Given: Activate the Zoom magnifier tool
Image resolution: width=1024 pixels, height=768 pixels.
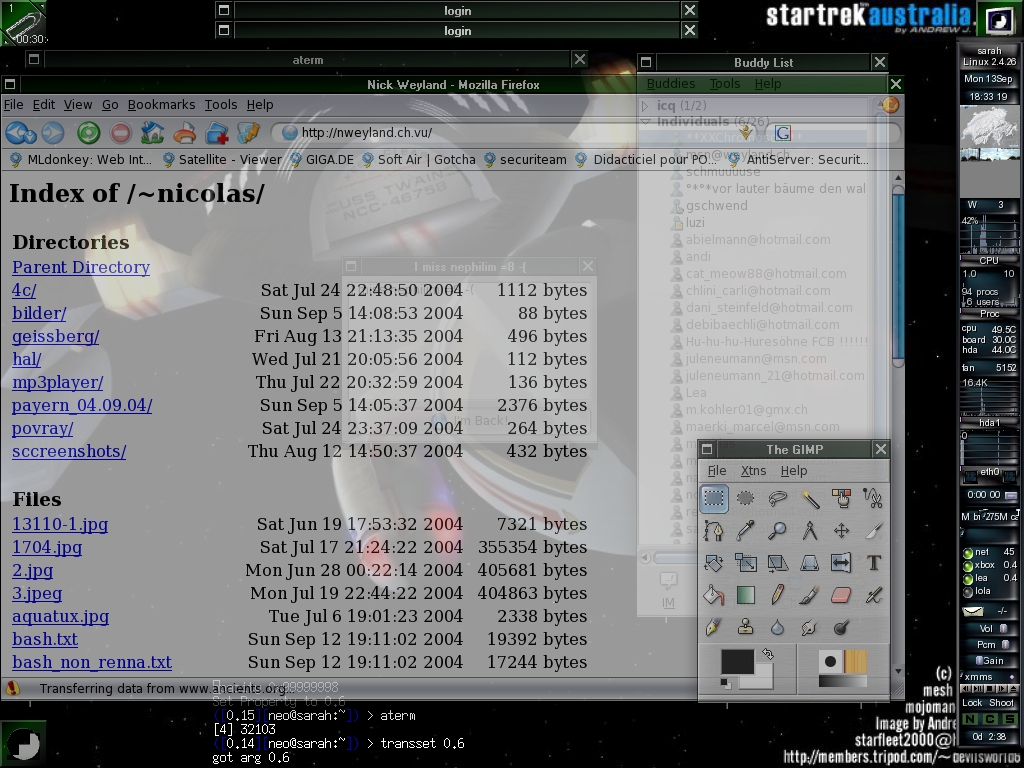Looking at the screenshot, I should click(777, 531).
